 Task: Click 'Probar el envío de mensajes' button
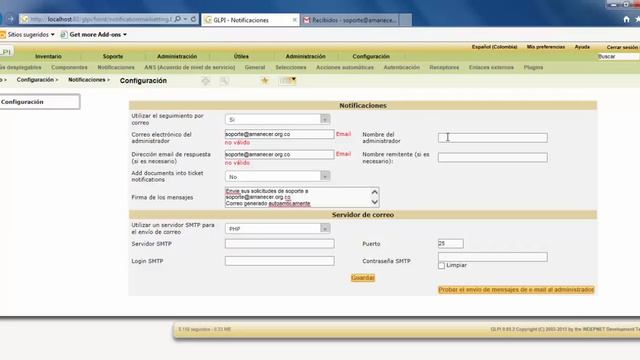point(516,290)
